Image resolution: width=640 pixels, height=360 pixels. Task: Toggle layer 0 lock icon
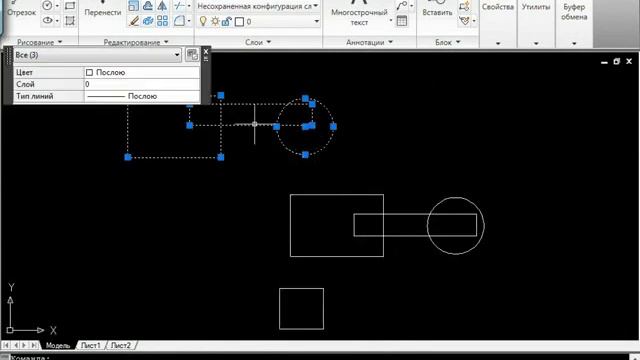pyautogui.click(x=227, y=22)
